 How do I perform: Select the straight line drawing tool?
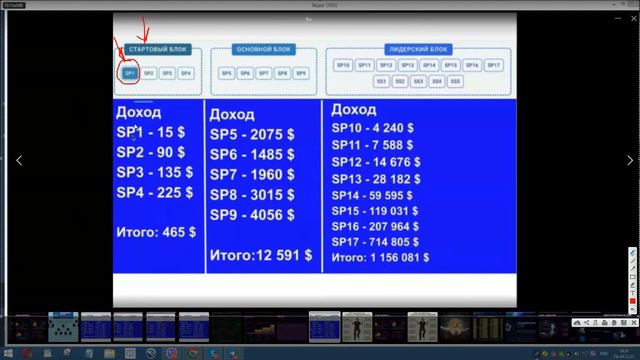[633, 260]
